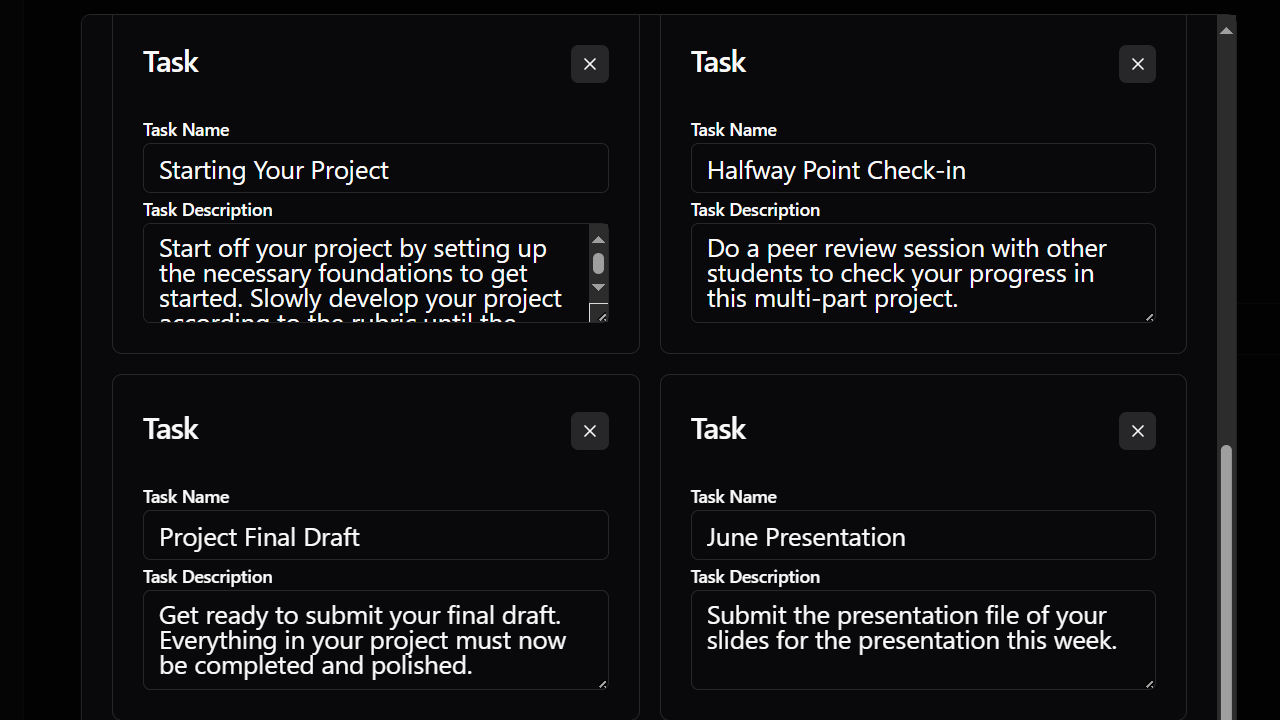Image resolution: width=1280 pixels, height=720 pixels.
Task: Close the Project Final Draft task card
Action: [590, 431]
